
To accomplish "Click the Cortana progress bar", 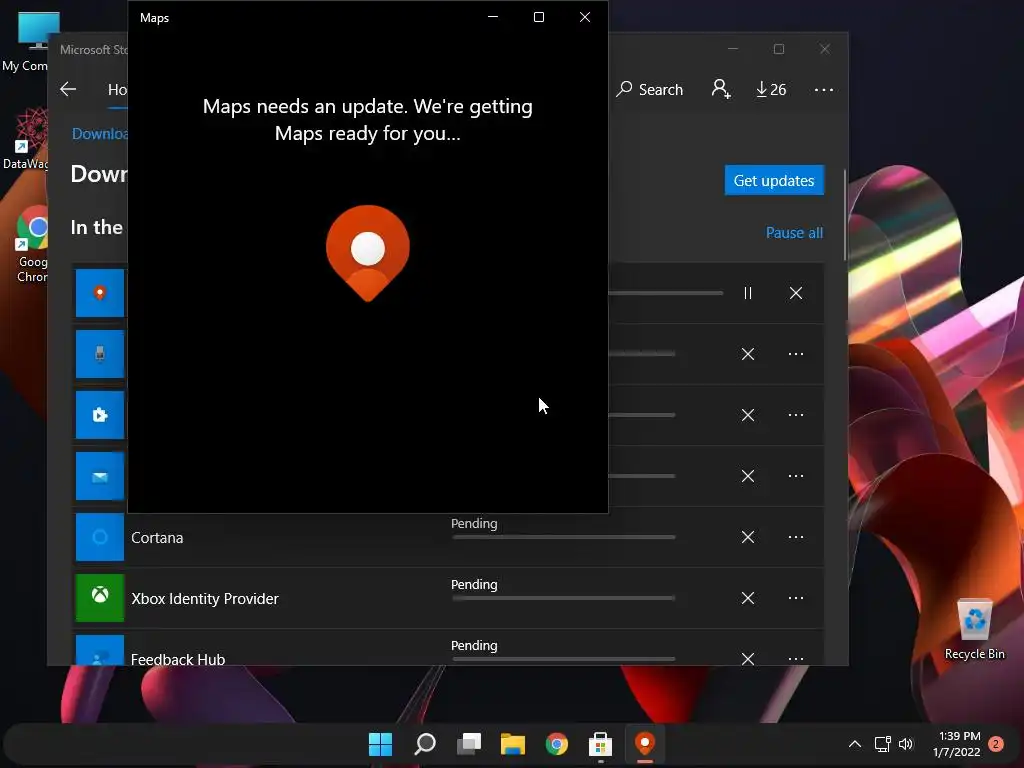I will [564, 537].
